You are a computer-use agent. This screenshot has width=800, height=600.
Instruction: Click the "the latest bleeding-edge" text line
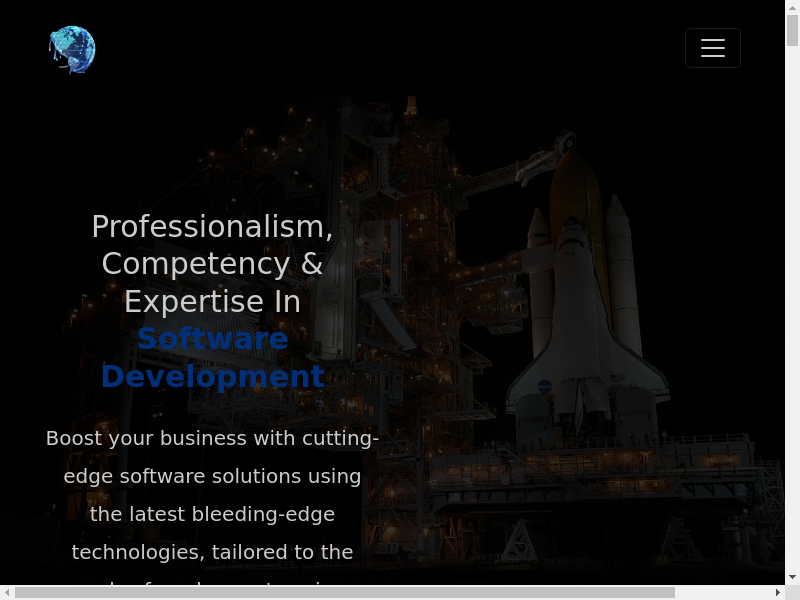click(212, 514)
